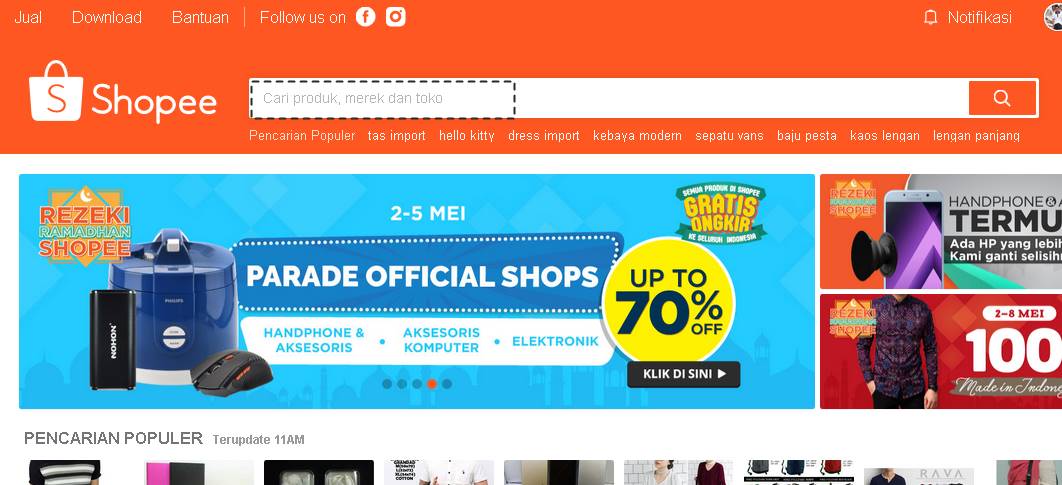
Task: Click the Gratis Ongkir badge on banner
Action: click(x=721, y=213)
